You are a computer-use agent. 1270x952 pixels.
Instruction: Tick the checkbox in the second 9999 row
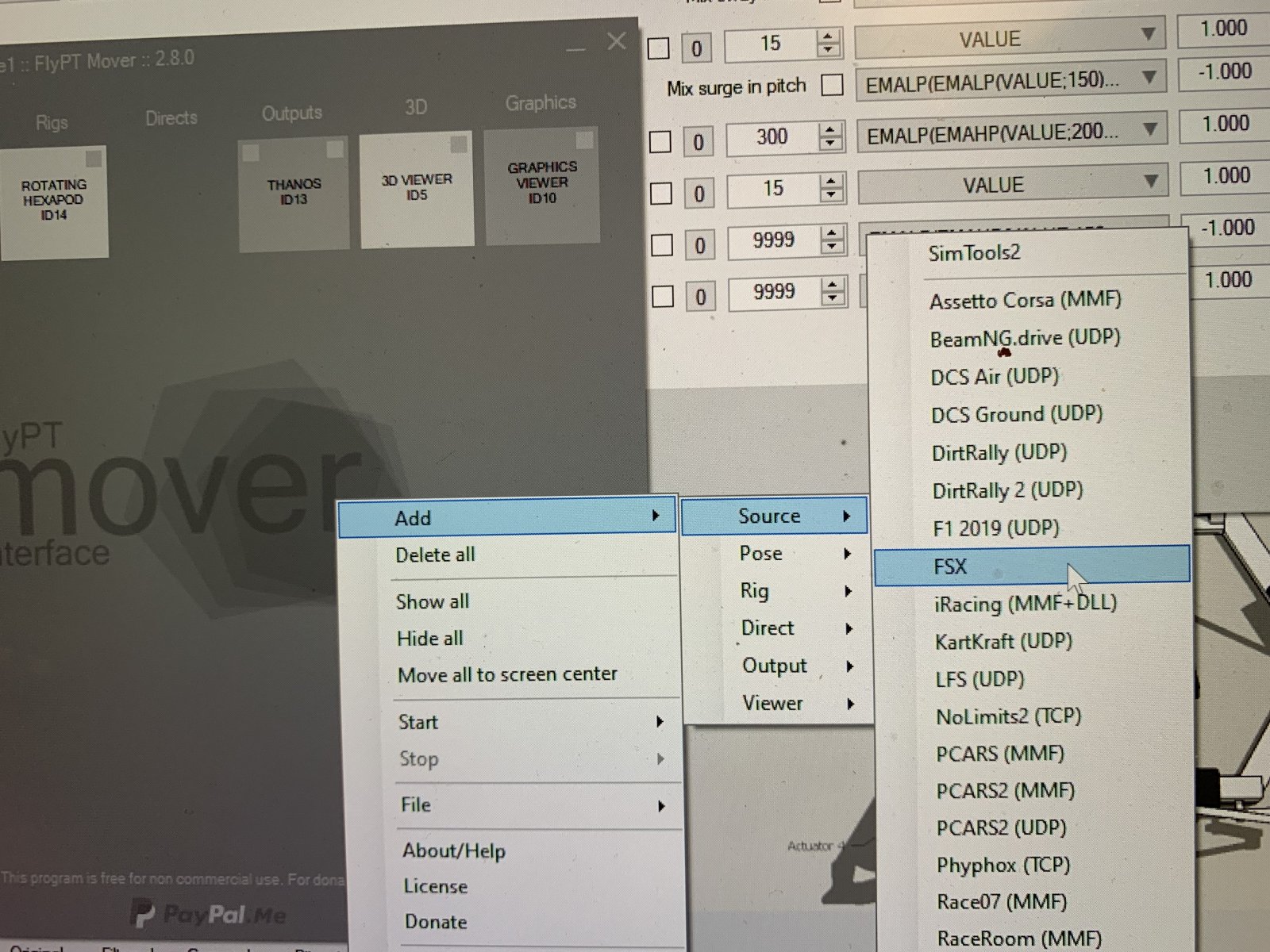[662, 296]
